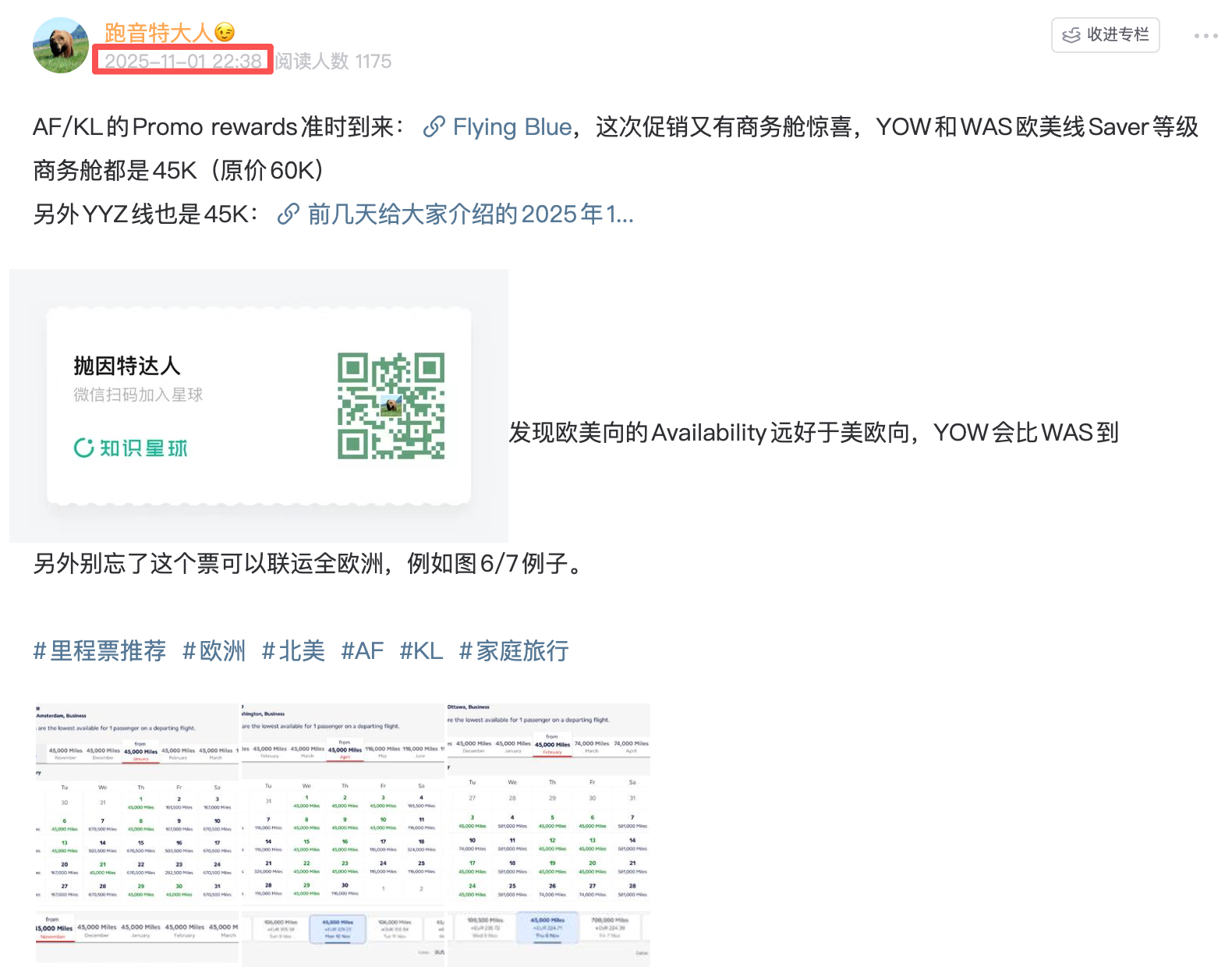The image size is (1232, 967).
Task: Click the 收进专栏 button
Action: [x=1105, y=35]
